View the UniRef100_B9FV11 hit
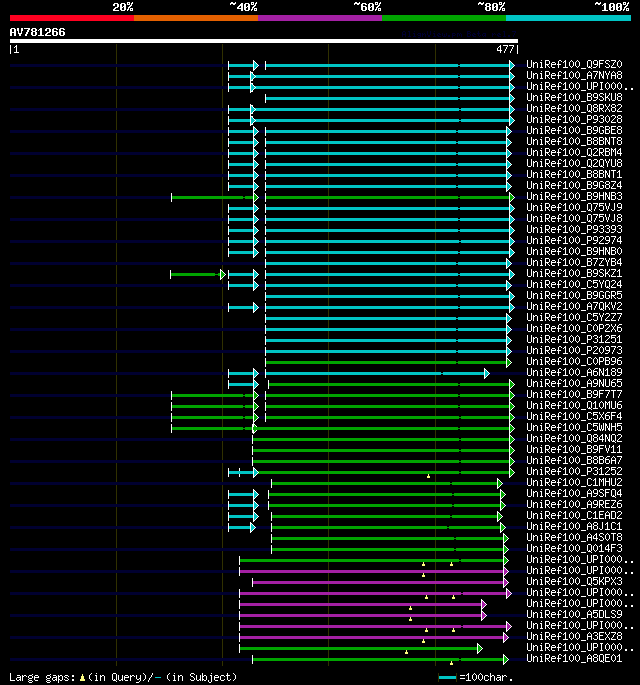The image size is (640, 685). point(574,449)
